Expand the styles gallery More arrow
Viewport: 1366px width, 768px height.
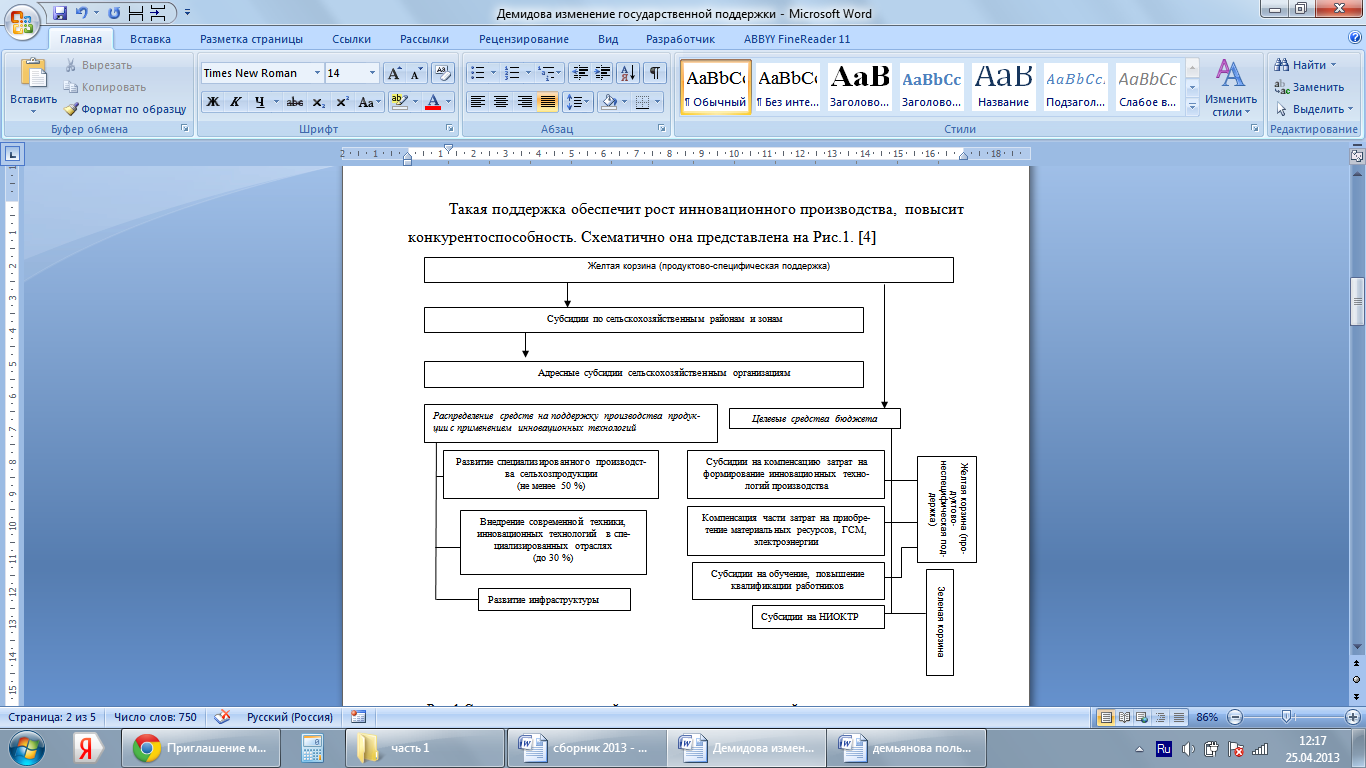[x=1192, y=109]
